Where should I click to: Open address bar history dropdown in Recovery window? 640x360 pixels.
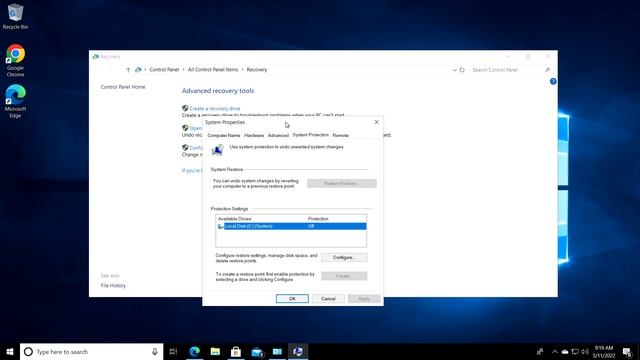point(455,70)
